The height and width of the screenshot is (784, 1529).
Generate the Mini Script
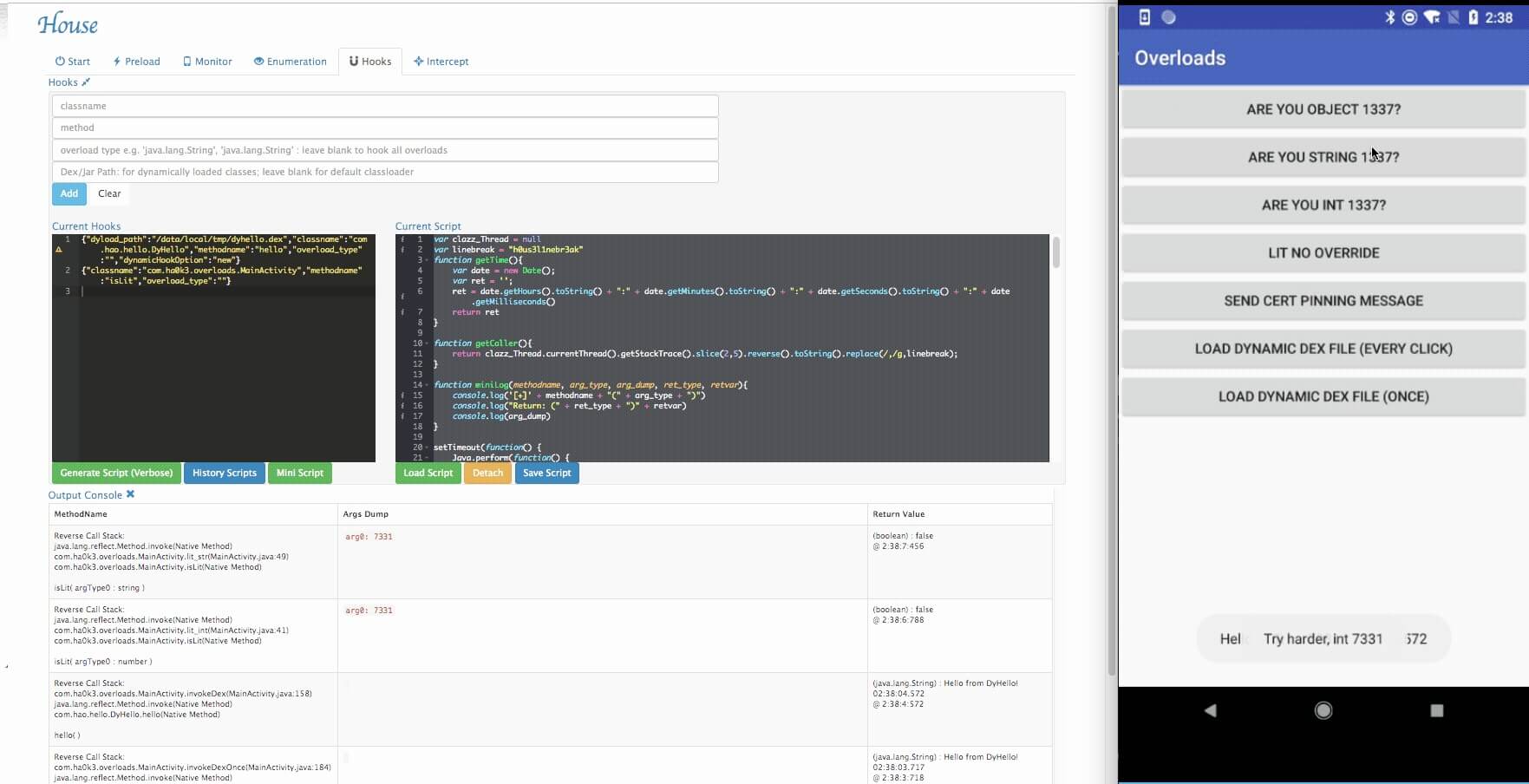pos(300,473)
